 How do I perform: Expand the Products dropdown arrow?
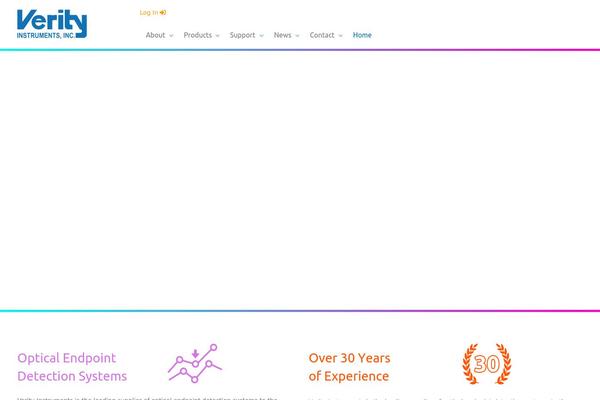(217, 36)
